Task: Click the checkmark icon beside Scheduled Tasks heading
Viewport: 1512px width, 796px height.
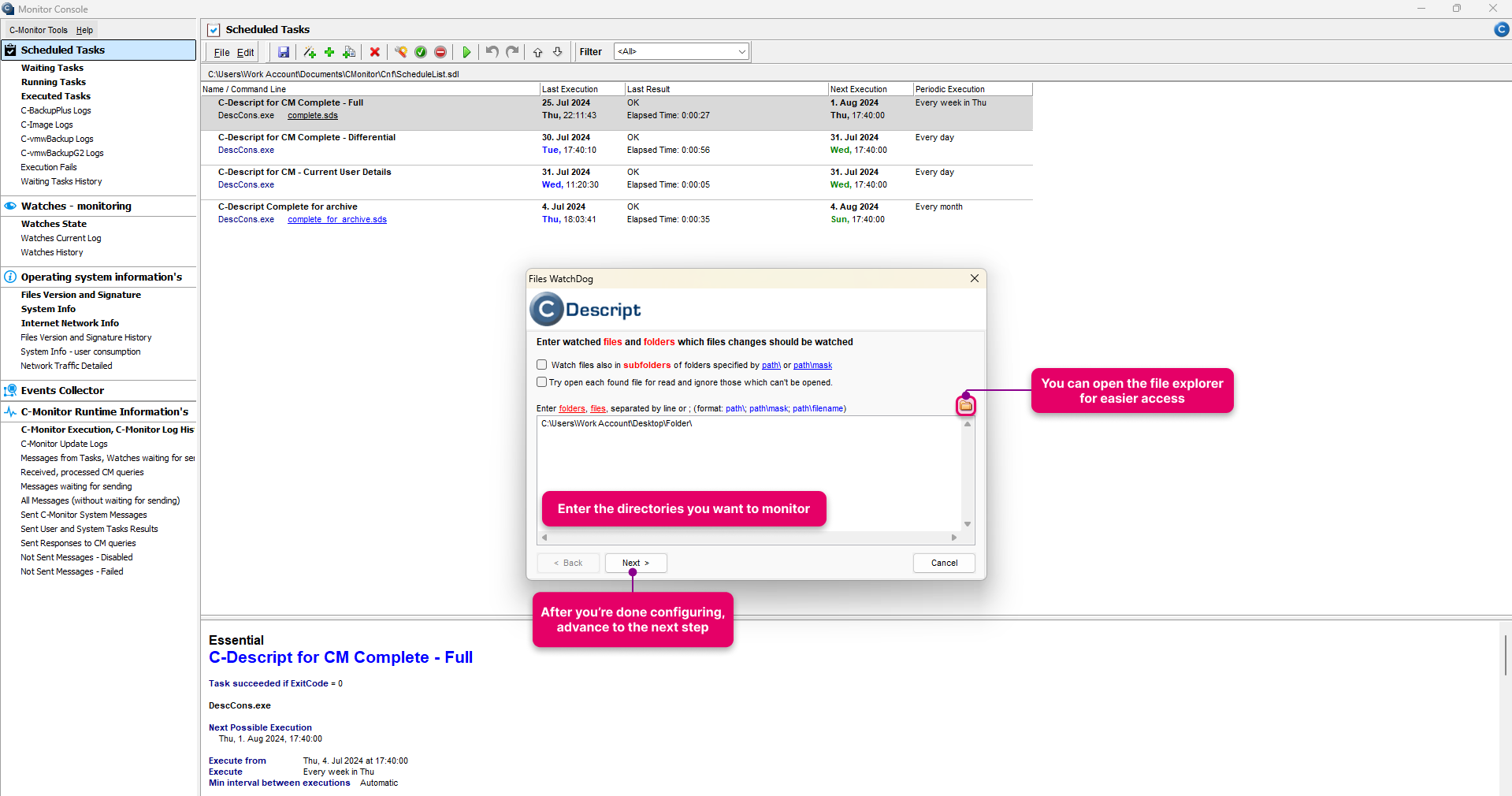Action: [x=214, y=30]
